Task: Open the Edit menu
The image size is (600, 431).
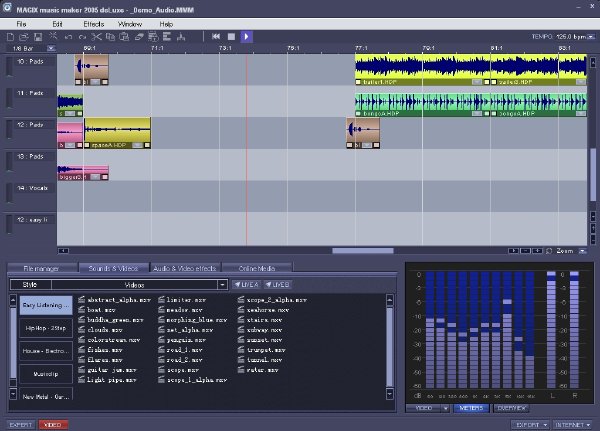Action: click(57, 24)
